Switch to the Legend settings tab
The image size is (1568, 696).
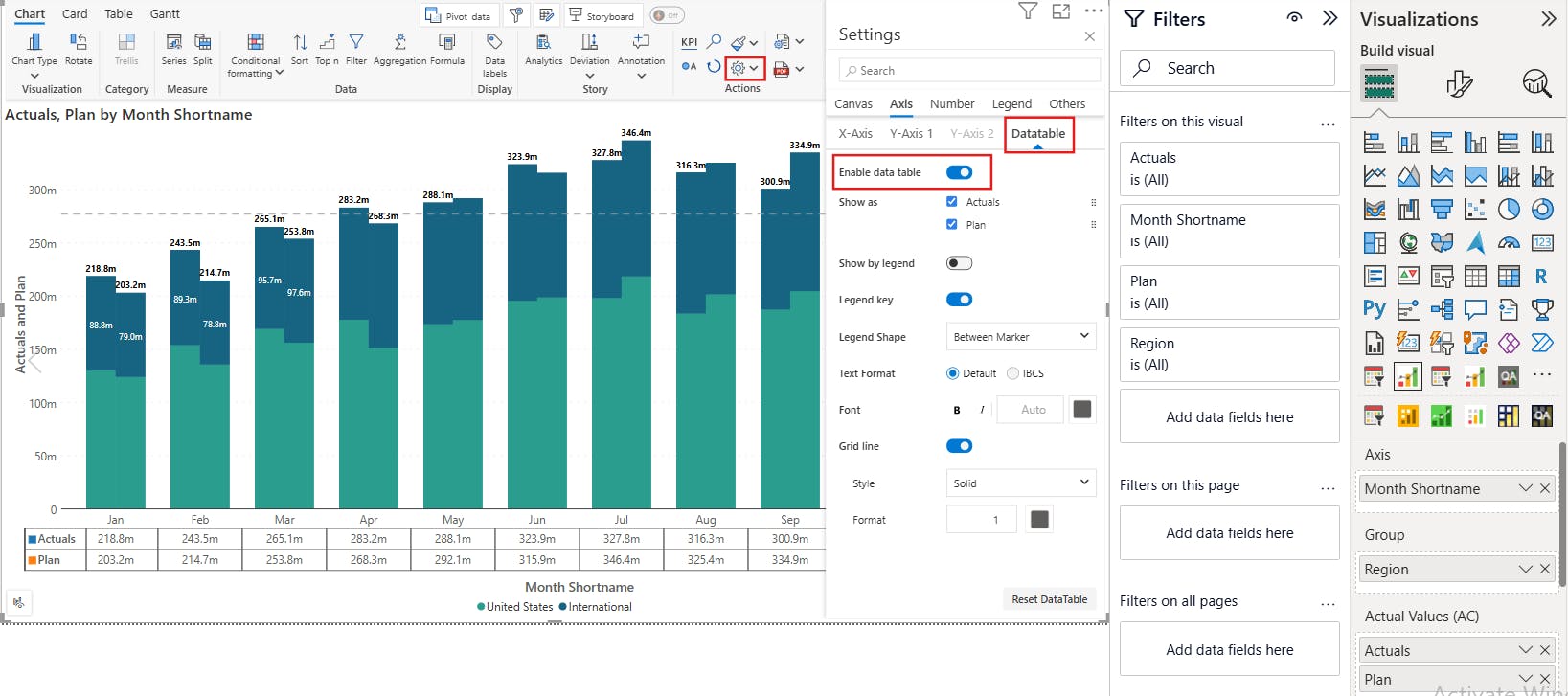(x=1011, y=103)
